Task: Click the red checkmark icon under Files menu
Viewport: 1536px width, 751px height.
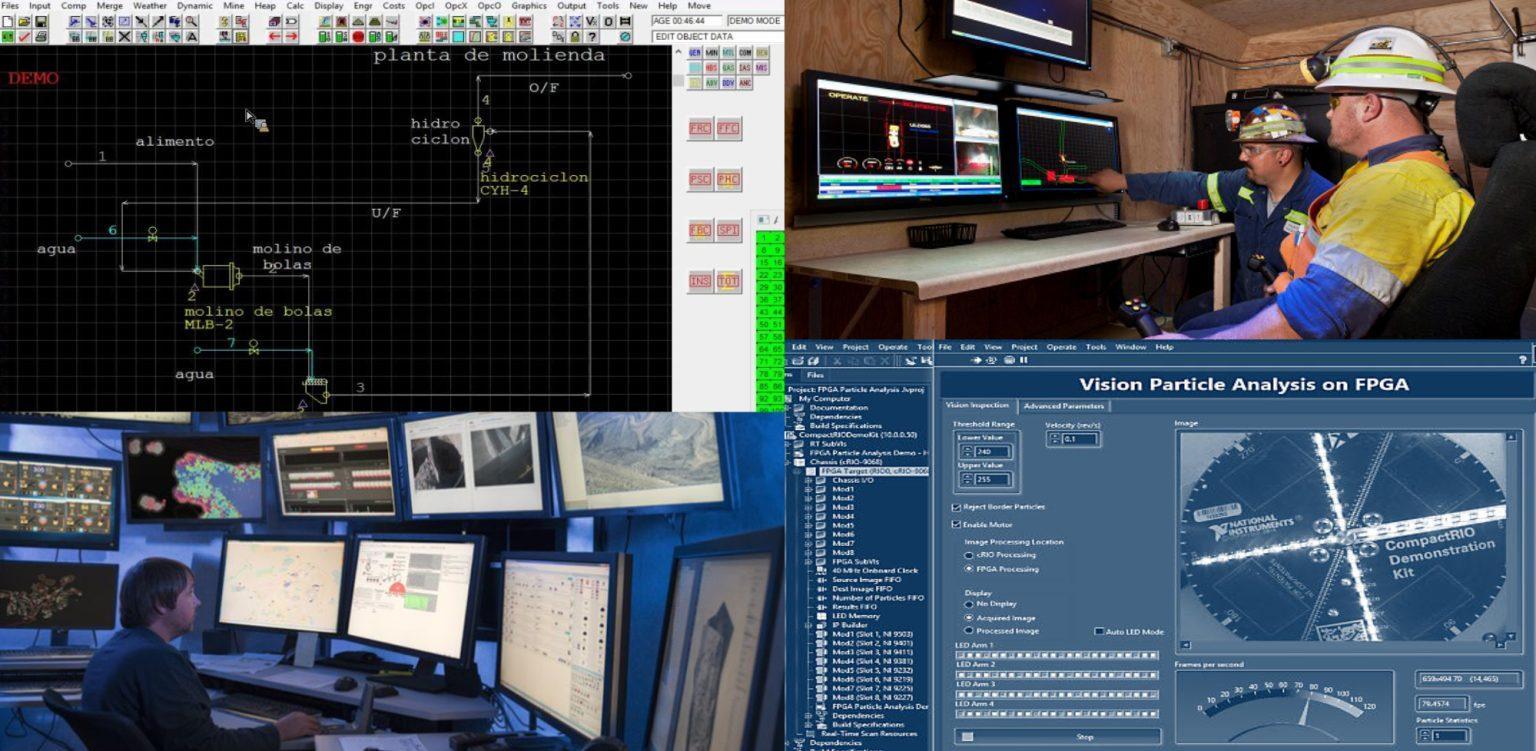Action: [x=22, y=37]
